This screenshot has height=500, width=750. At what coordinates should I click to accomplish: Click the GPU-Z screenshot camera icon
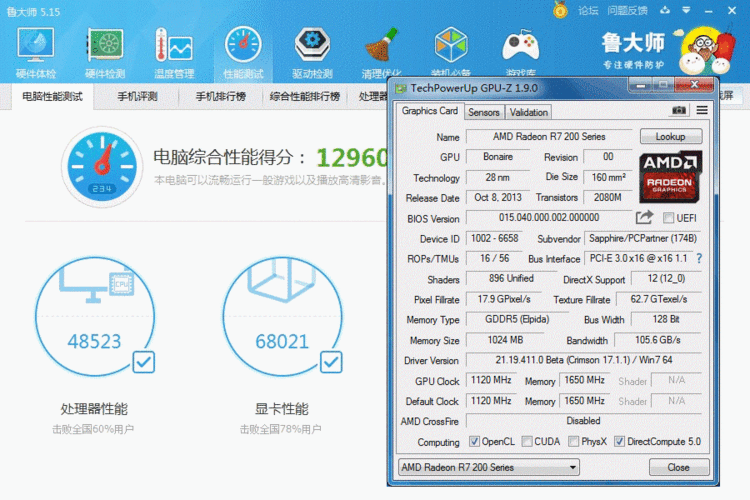(x=679, y=111)
